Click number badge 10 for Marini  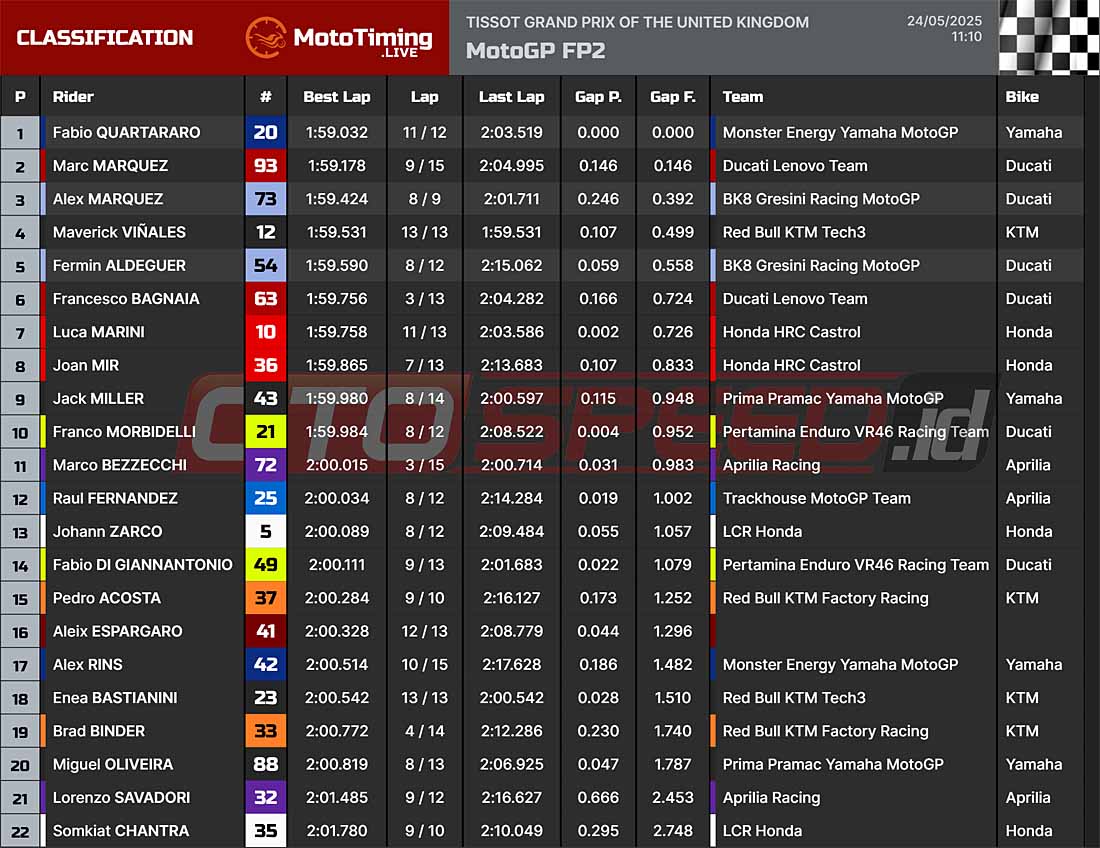(266, 332)
